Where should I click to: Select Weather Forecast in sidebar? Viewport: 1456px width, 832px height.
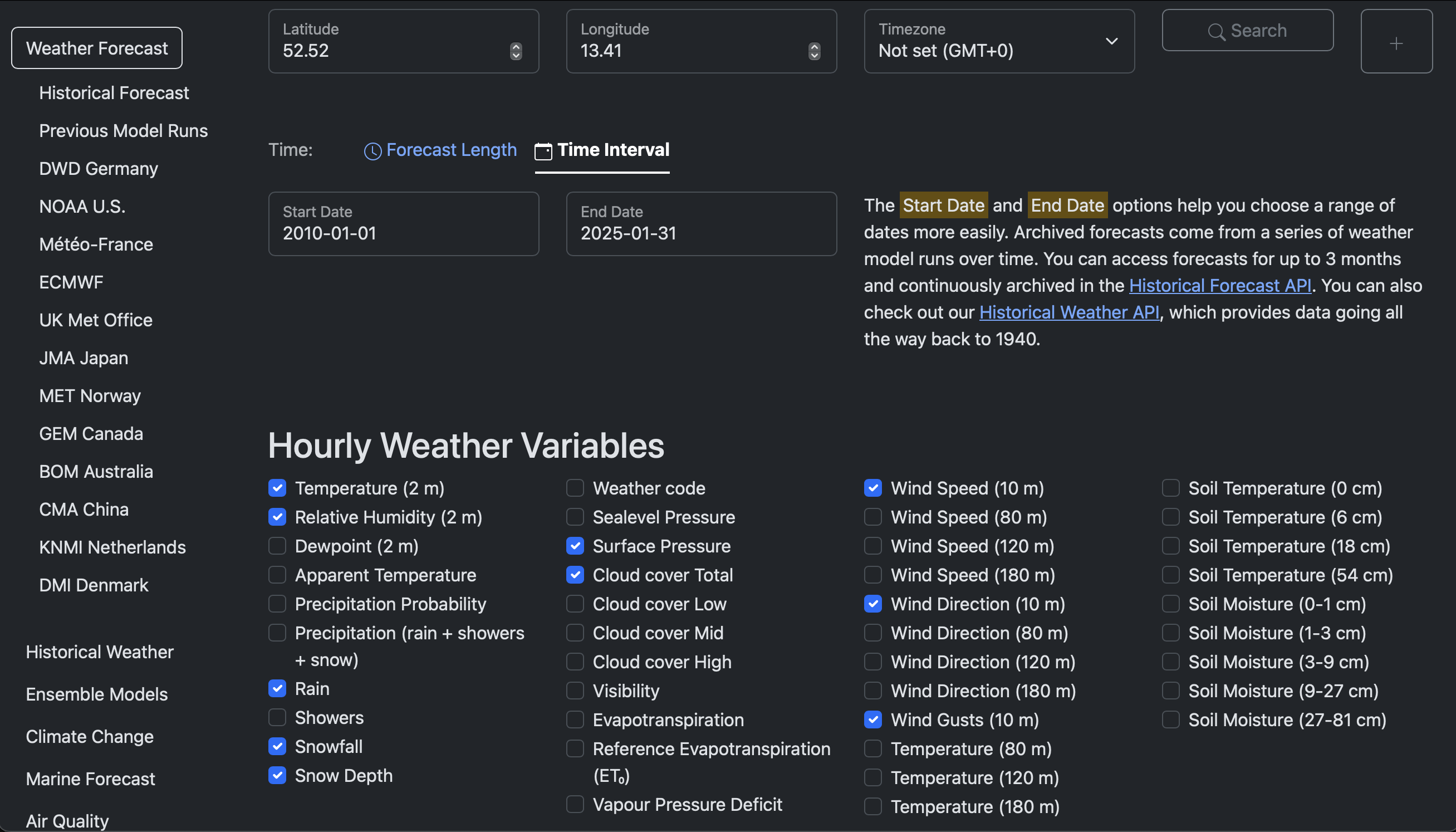tap(97, 48)
